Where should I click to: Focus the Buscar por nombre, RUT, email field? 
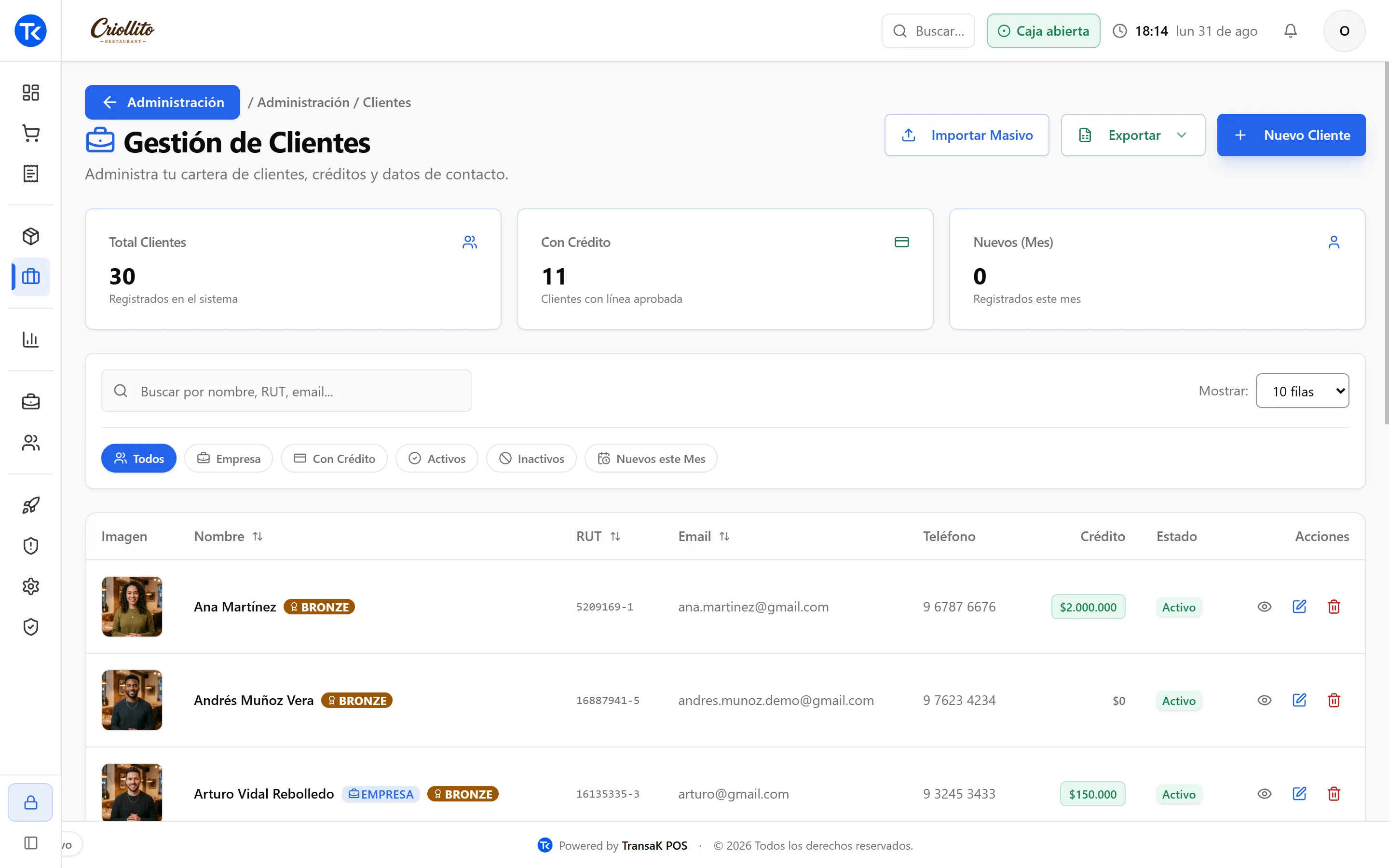coord(286,391)
